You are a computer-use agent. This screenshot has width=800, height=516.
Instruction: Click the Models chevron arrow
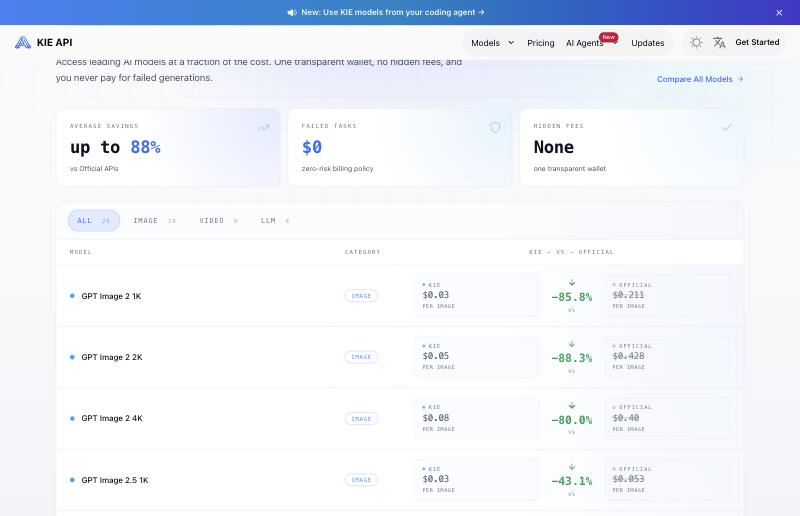(511, 43)
